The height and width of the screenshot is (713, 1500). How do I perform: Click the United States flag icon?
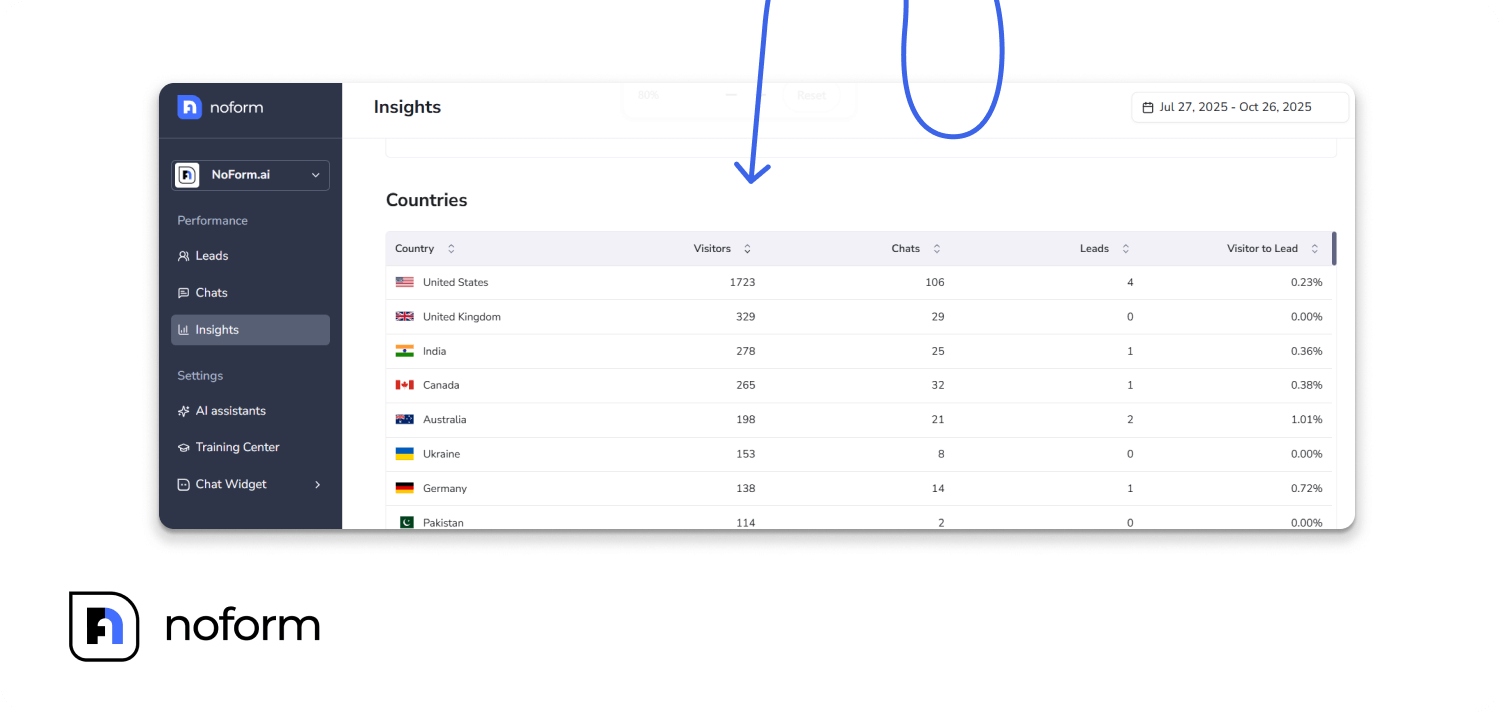(x=404, y=282)
